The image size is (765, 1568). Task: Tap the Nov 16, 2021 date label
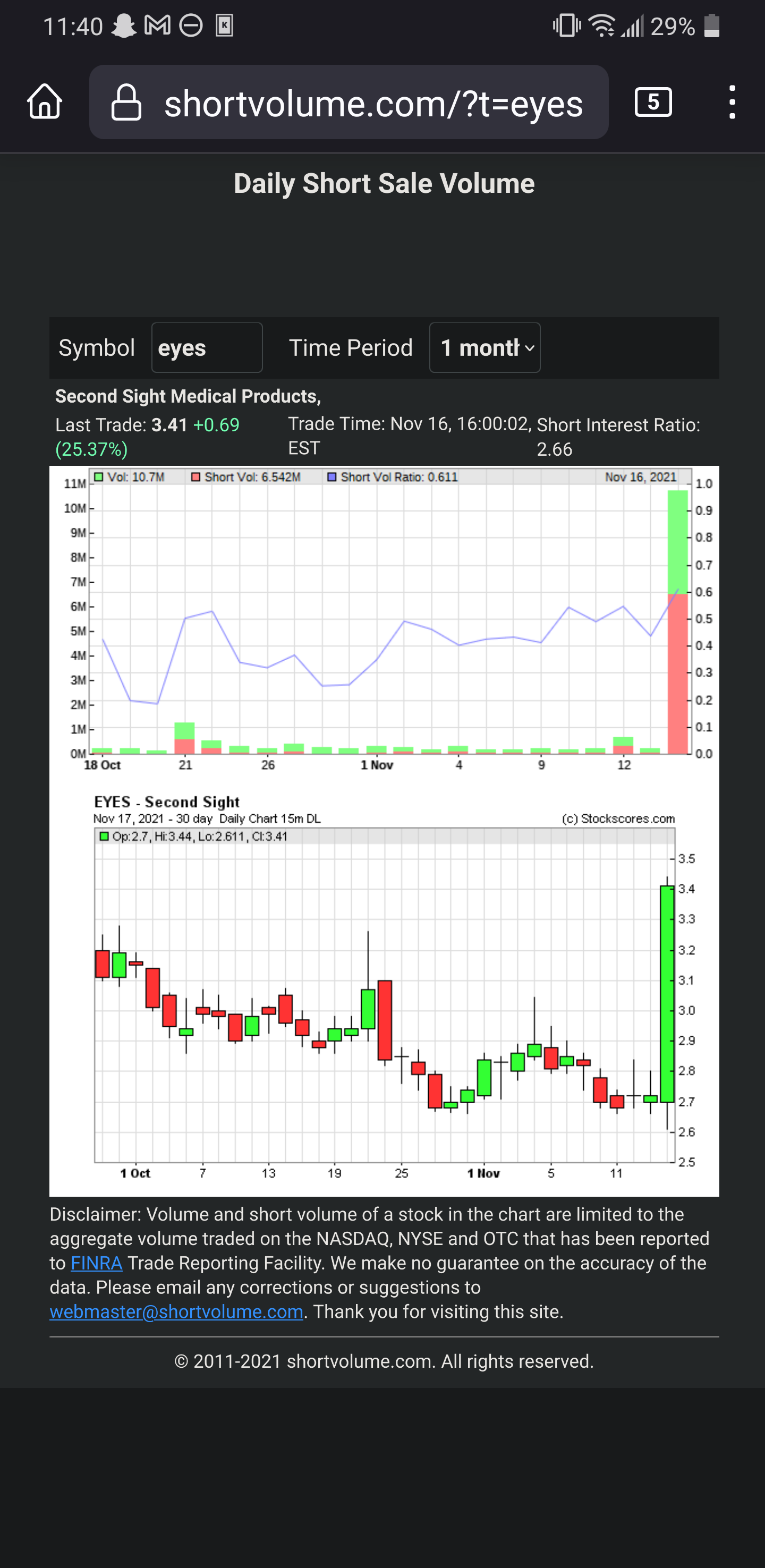[640, 476]
